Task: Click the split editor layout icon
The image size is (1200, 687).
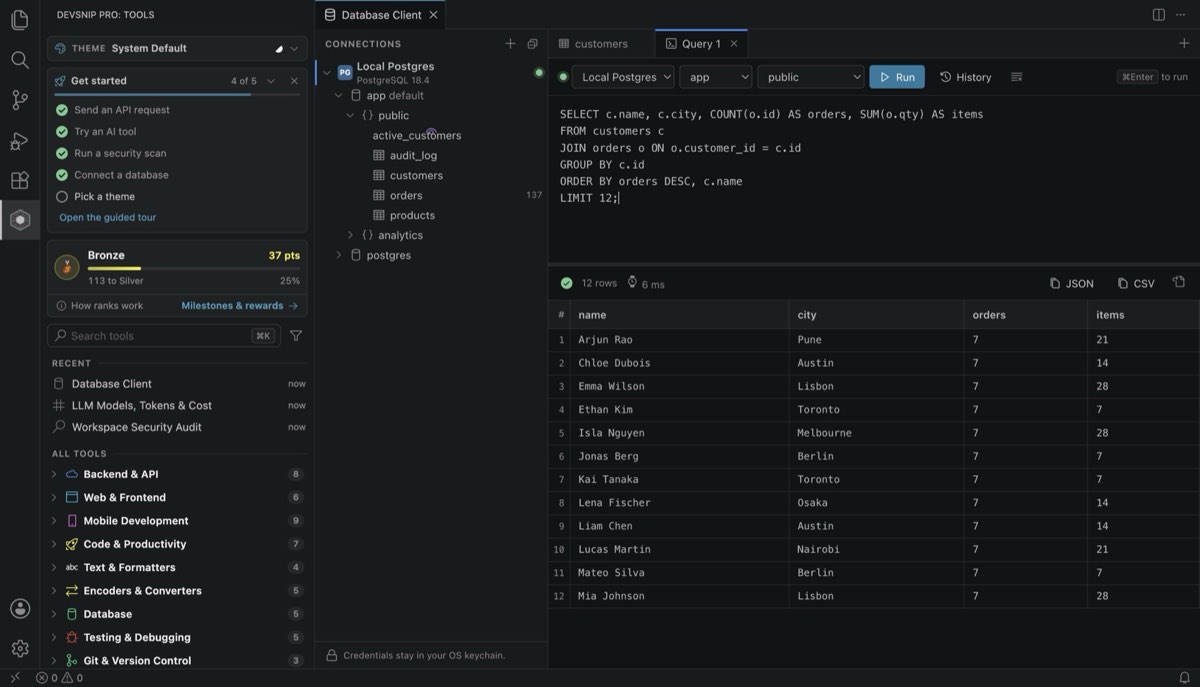Action: [x=1158, y=15]
